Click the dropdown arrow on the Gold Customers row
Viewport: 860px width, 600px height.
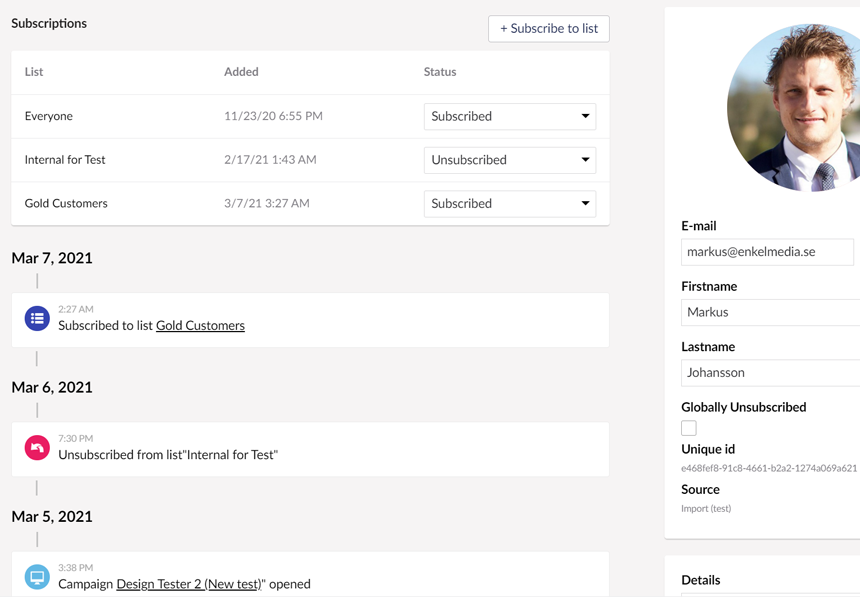coord(585,203)
